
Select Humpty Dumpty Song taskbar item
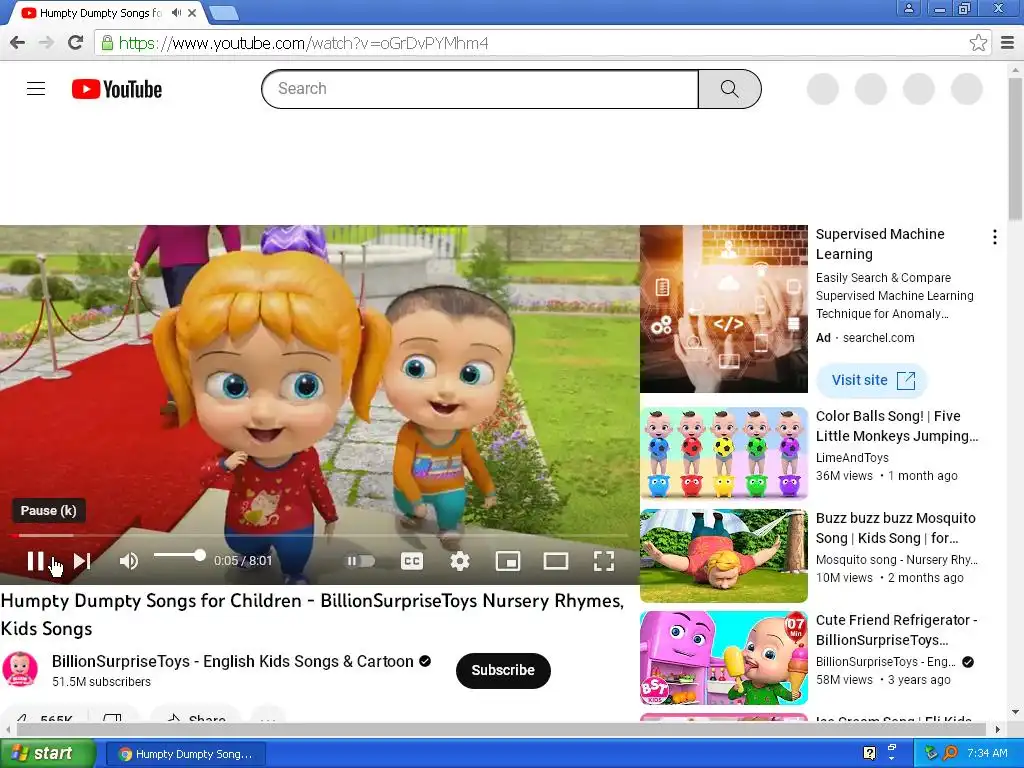point(185,754)
